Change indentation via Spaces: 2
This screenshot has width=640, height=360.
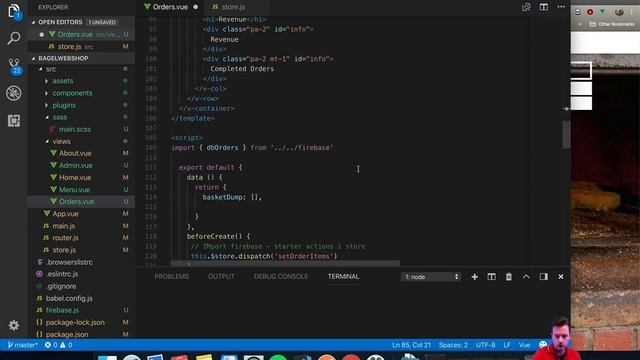click(453, 345)
